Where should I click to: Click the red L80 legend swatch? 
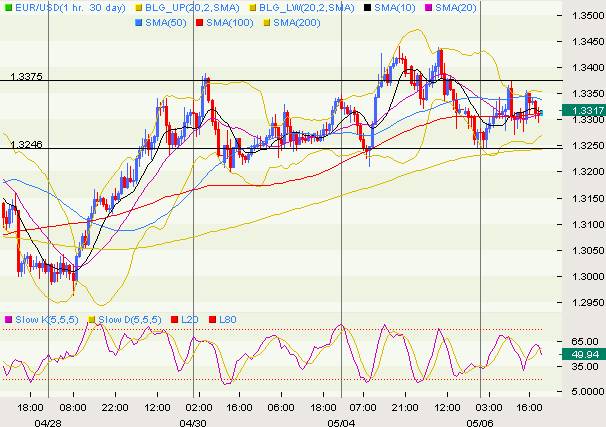coord(212,320)
